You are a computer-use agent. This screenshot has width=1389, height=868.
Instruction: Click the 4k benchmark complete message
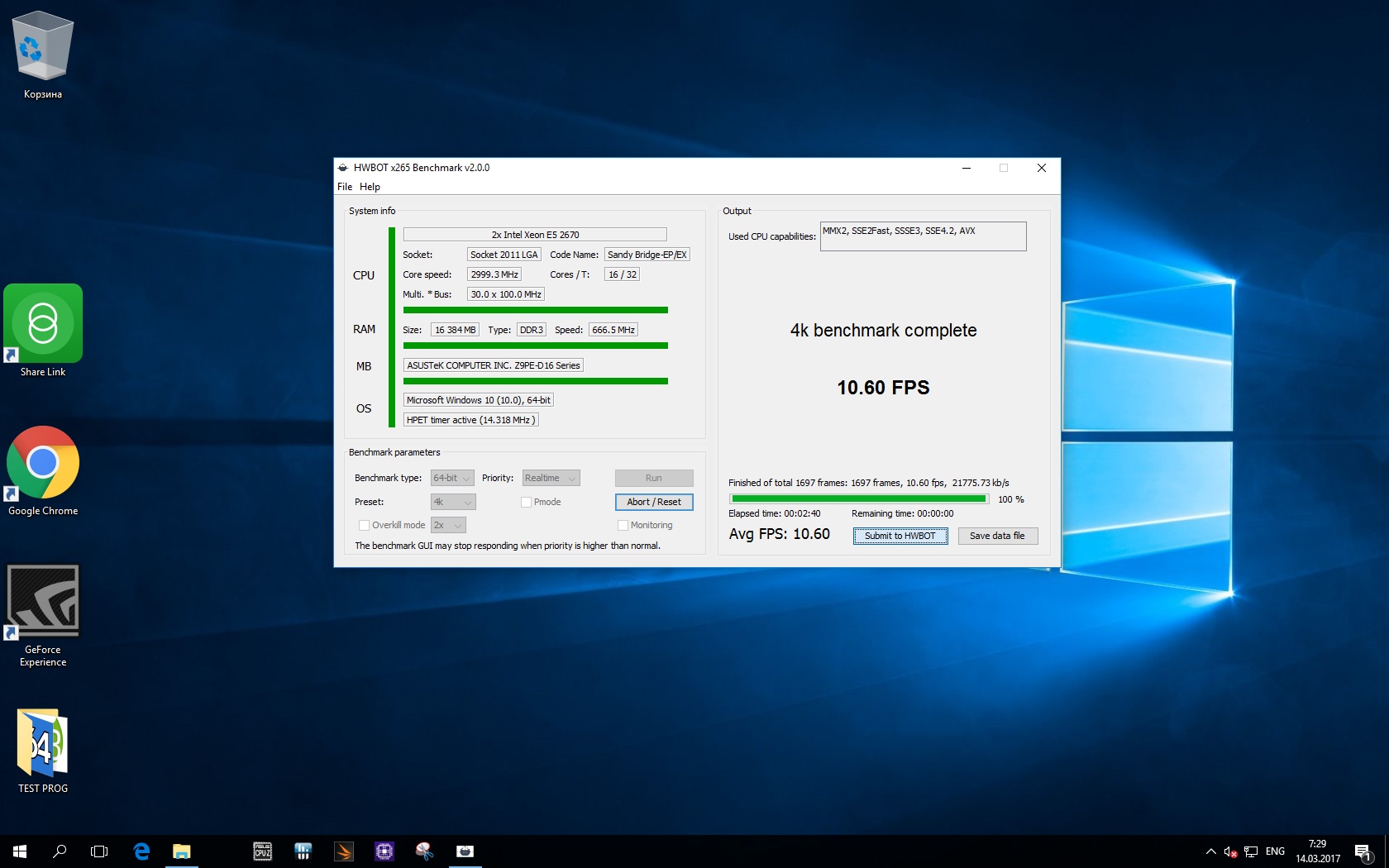coord(883,331)
